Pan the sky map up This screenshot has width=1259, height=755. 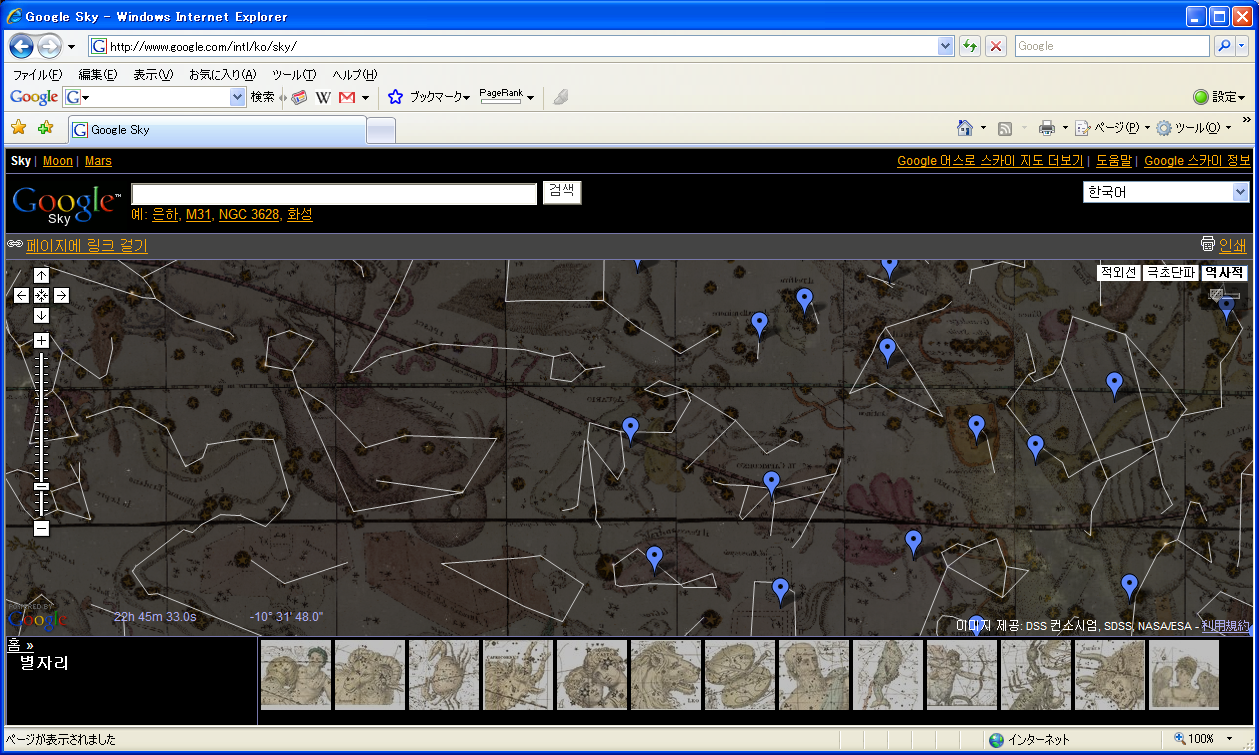41,275
